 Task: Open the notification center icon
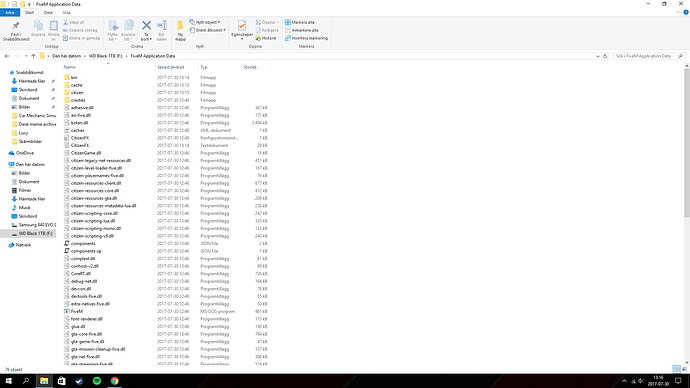(679, 381)
